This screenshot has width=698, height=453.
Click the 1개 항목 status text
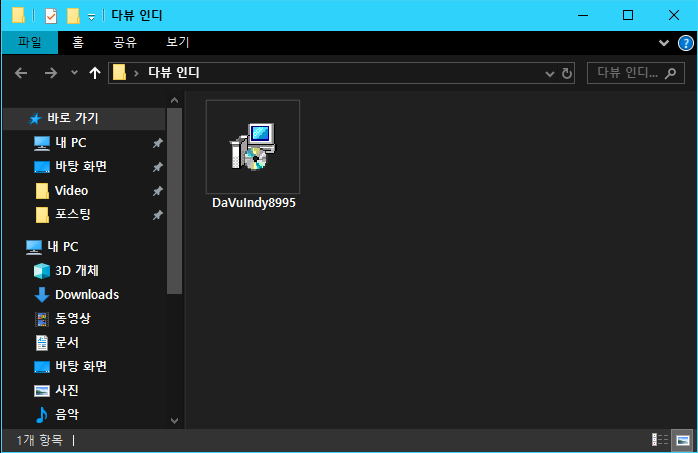[40, 441]
